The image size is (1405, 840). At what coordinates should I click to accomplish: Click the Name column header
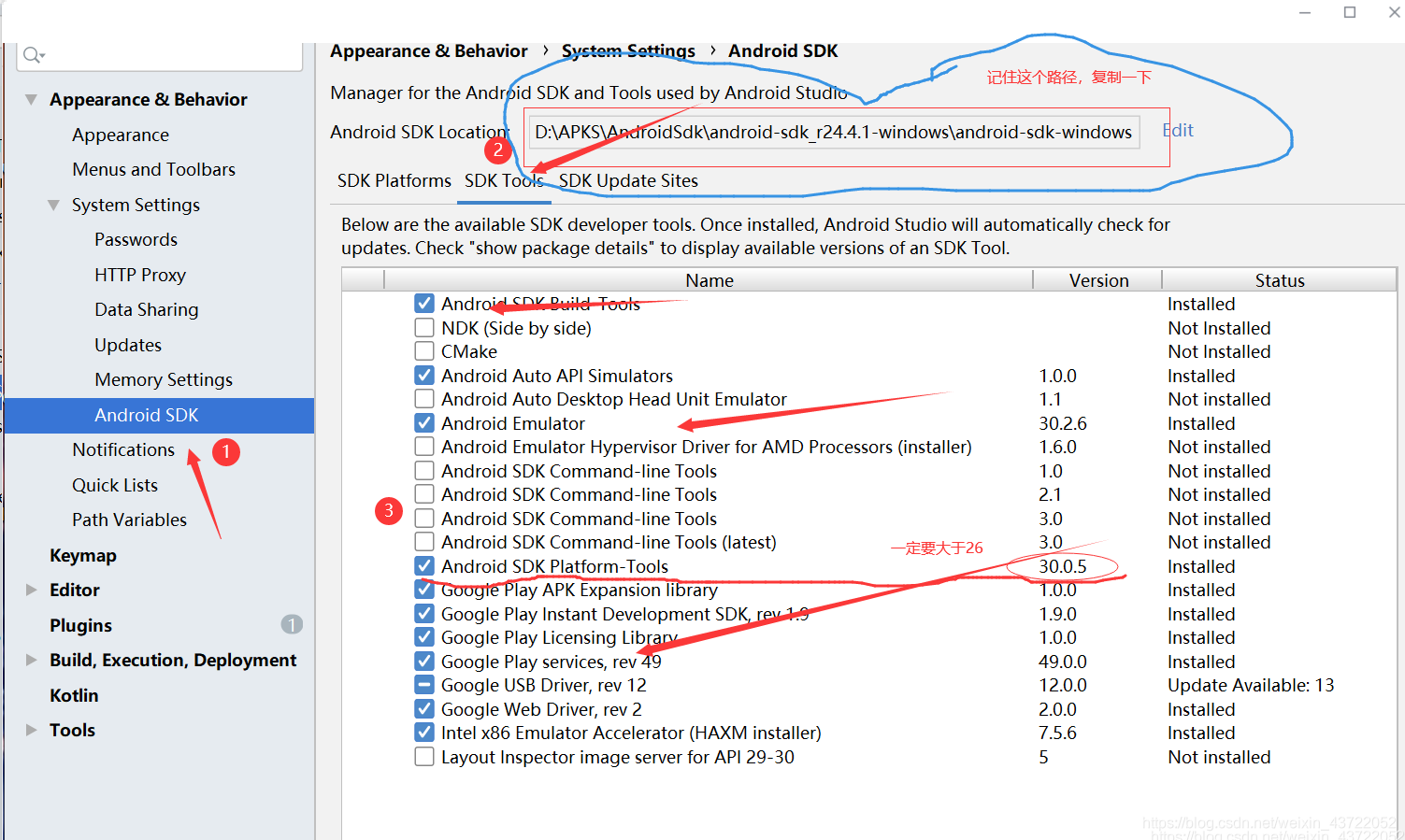(709, 280)
